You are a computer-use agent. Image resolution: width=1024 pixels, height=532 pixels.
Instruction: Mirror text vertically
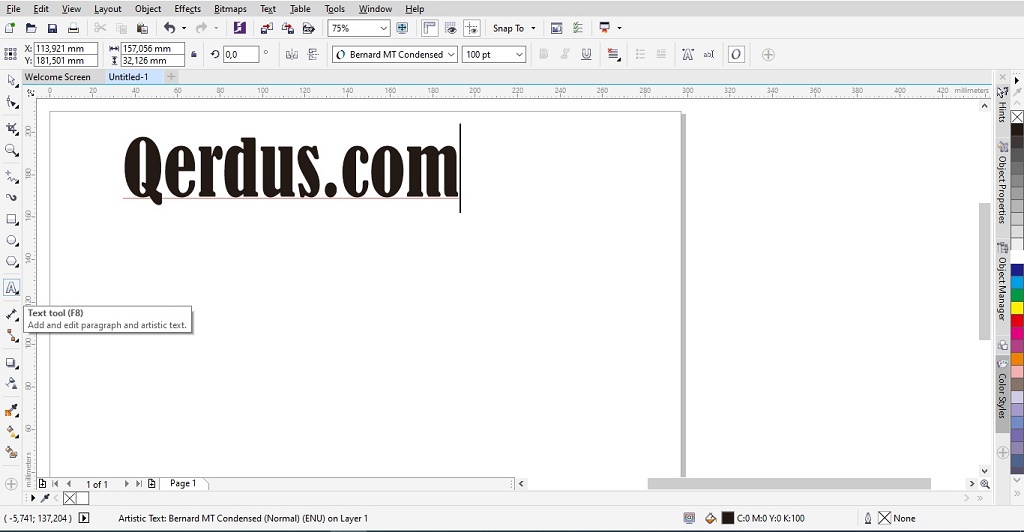click(313, 55)
